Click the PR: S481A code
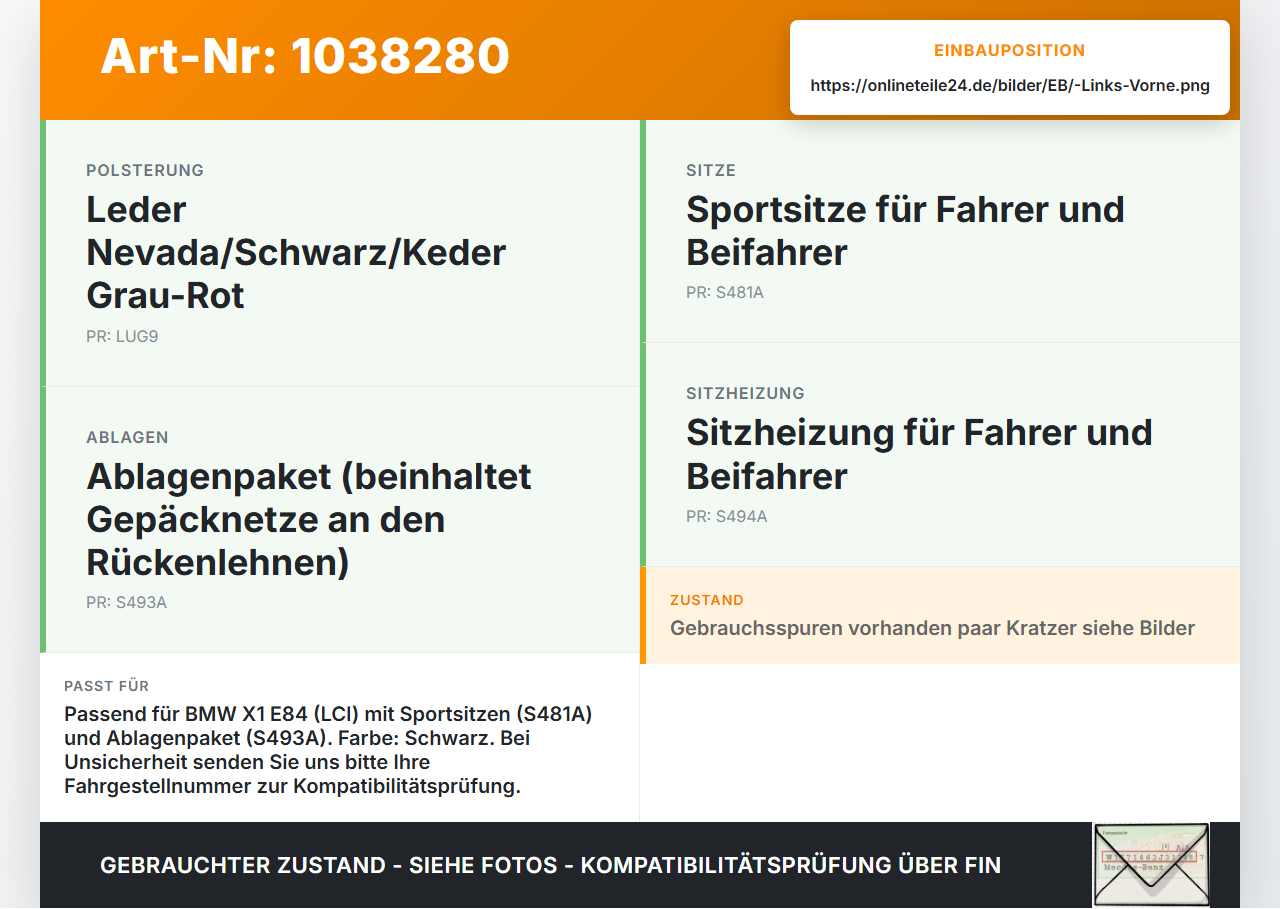Viewport: 1280px width, 909px height. [x=725, y=293]
